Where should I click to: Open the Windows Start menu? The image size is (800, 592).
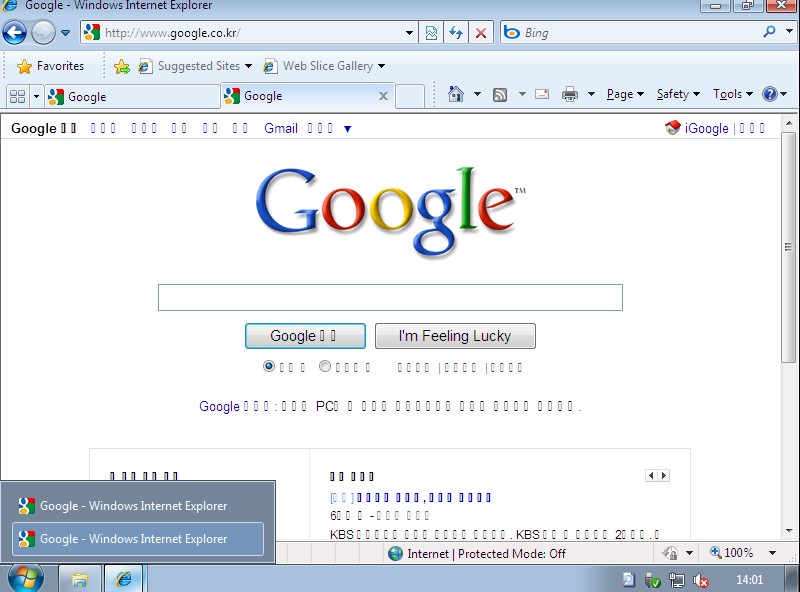click(x=26, y=579)
